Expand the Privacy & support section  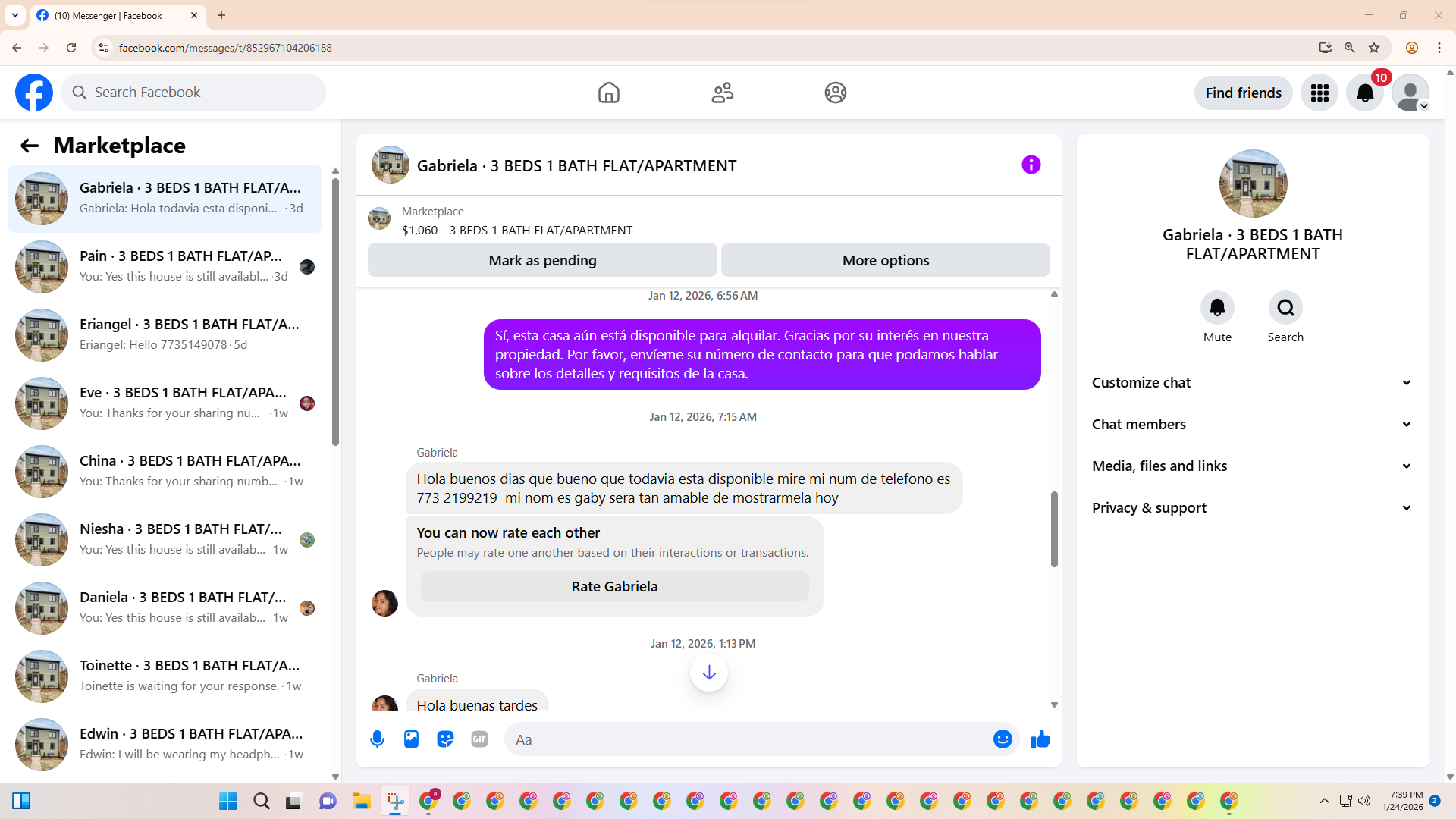coord(1251,508)
